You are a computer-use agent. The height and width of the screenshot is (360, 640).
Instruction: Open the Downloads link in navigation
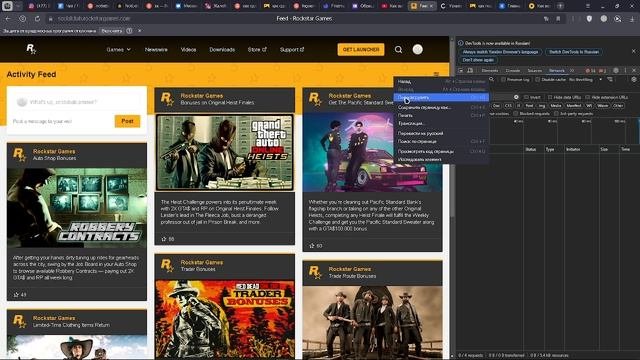[x=222, y=49]
